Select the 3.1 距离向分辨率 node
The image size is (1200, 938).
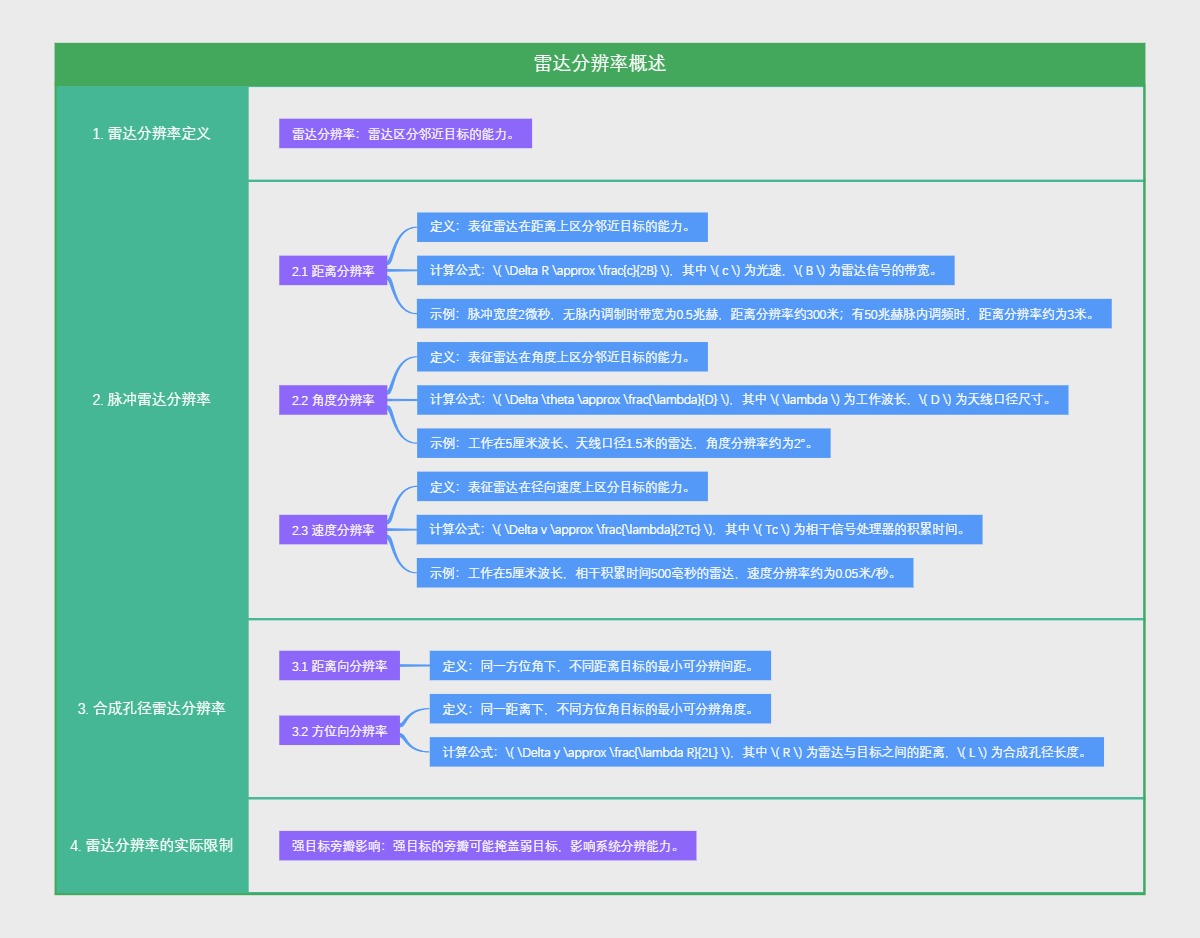click(339, 666)
